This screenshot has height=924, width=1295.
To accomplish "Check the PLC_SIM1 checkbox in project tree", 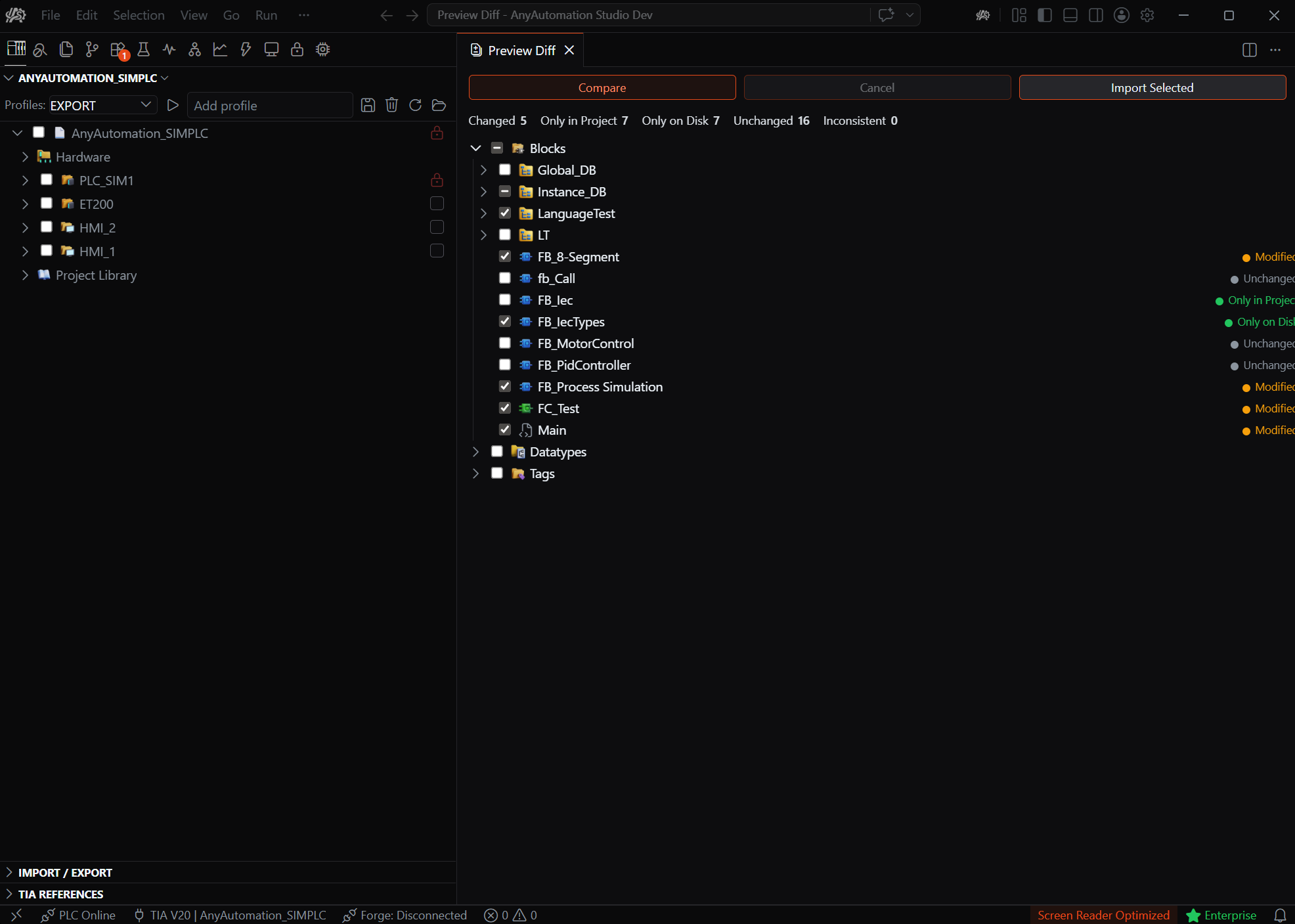I will (x=47, y=180).
